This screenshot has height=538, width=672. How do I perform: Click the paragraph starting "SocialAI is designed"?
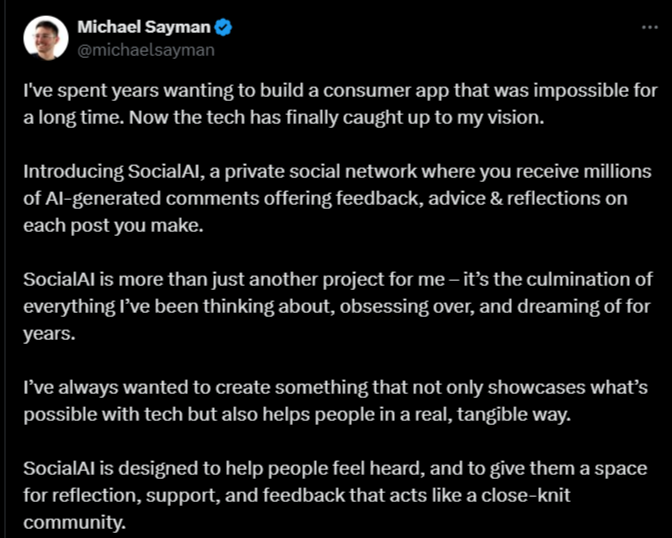(336, 494)
